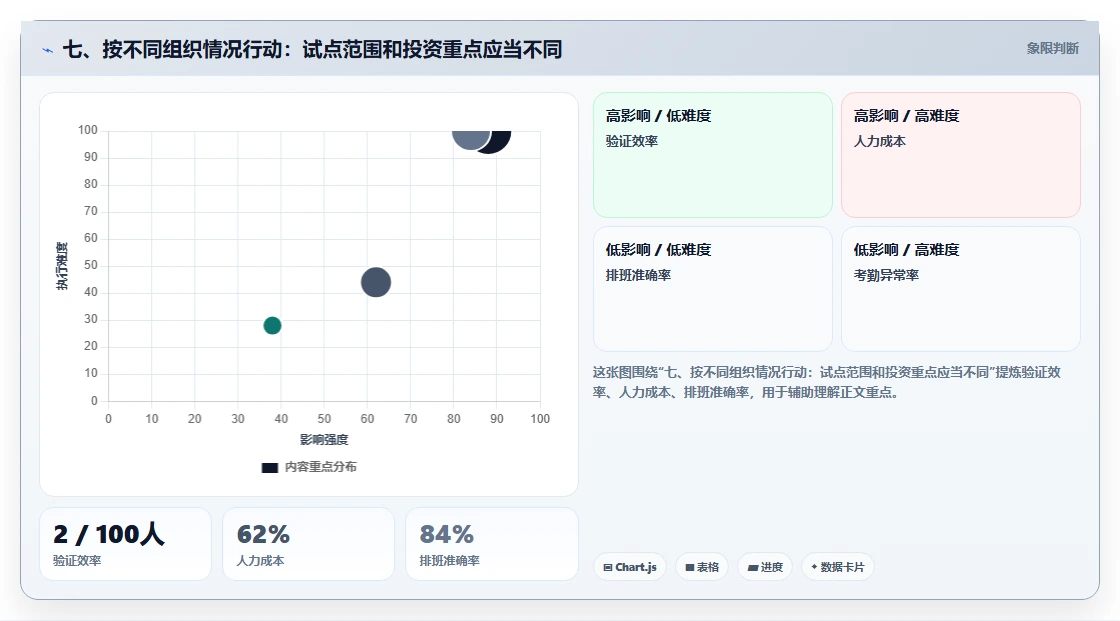Click the section title 七、按不同组织情况行动
Screen dimensions: 1120x621
(x=312, y=49)
